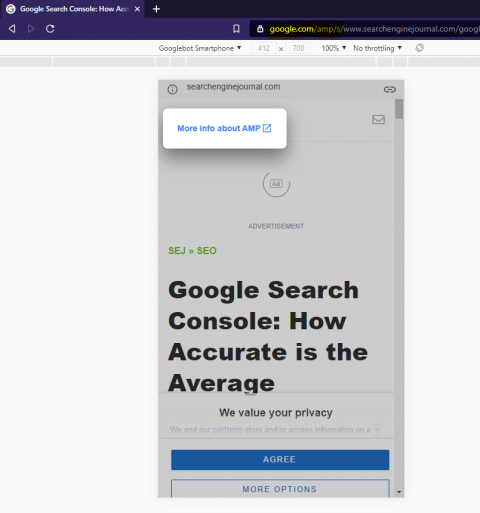Open the Googlebot Smartphone device dropdown
480x513 pixels.
200,48
